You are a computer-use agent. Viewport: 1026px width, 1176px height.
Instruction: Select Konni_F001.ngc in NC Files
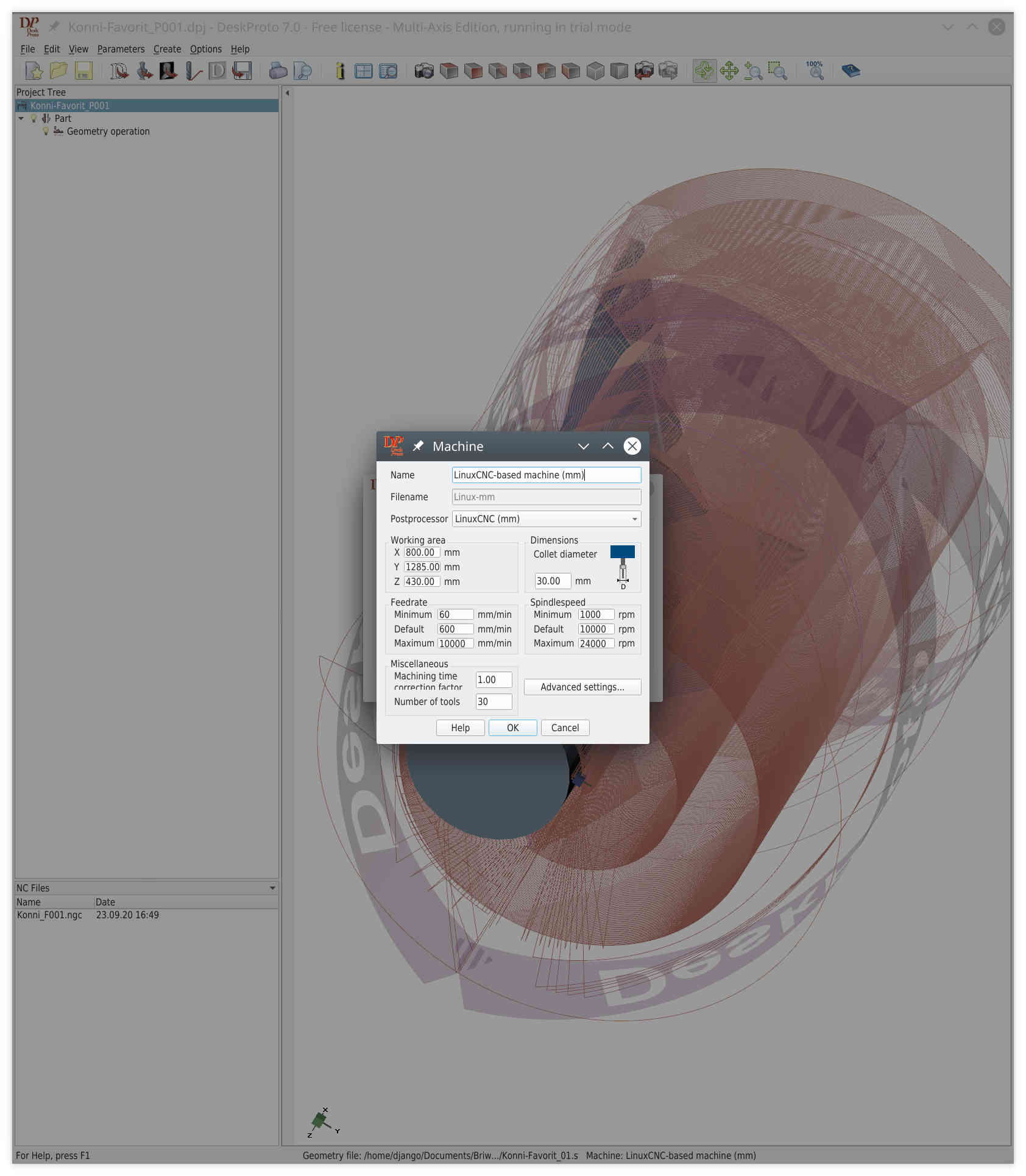[49, 915]
